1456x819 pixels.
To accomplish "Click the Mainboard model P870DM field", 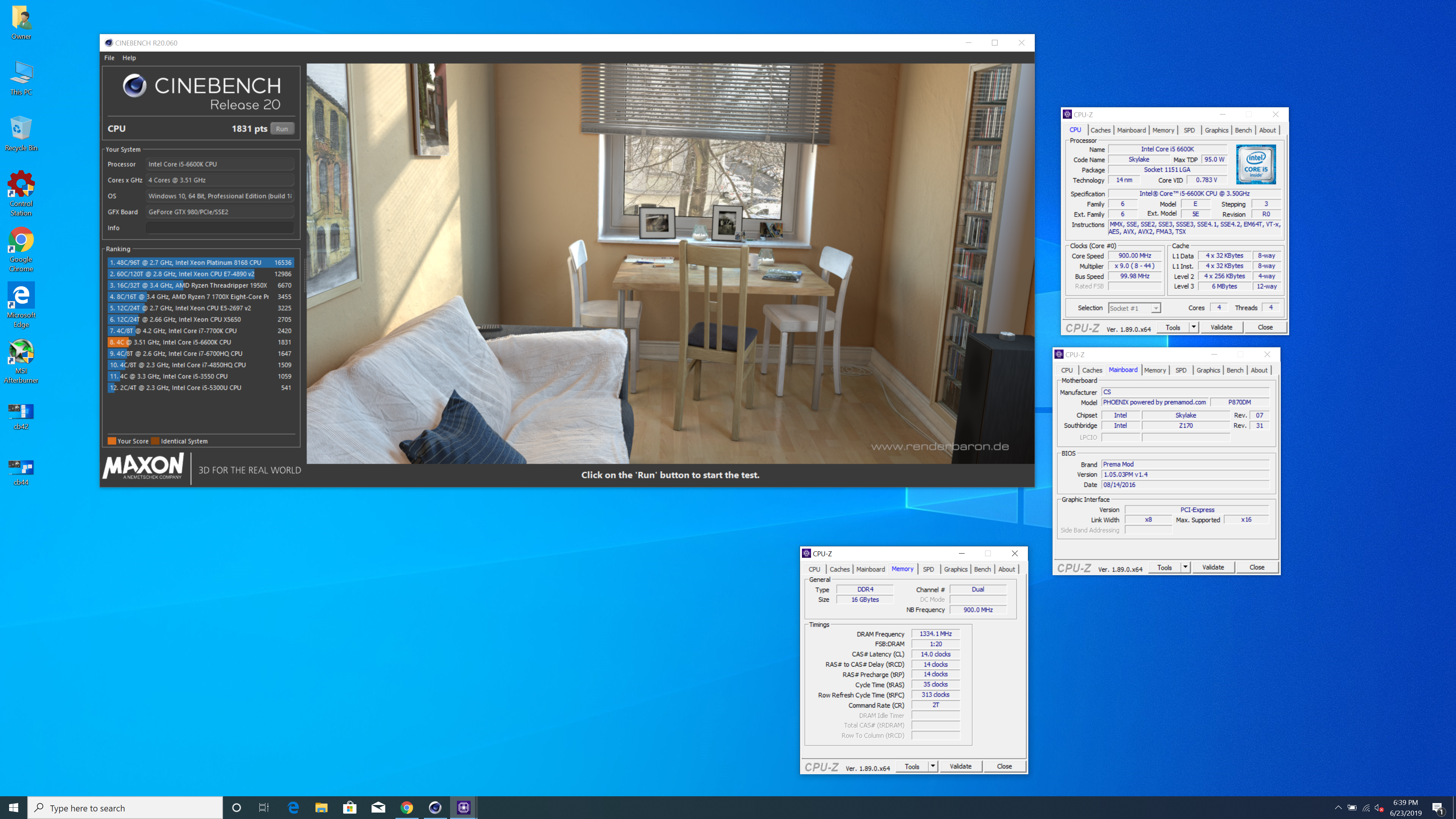I will 1239,402.
